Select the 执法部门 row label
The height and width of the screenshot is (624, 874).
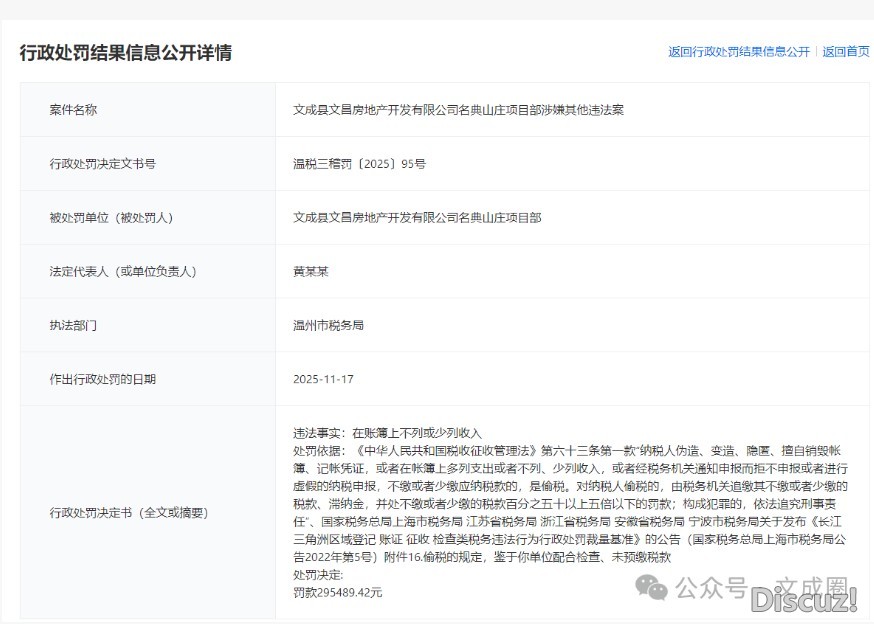pyautogui.click(x=74, y=326)
